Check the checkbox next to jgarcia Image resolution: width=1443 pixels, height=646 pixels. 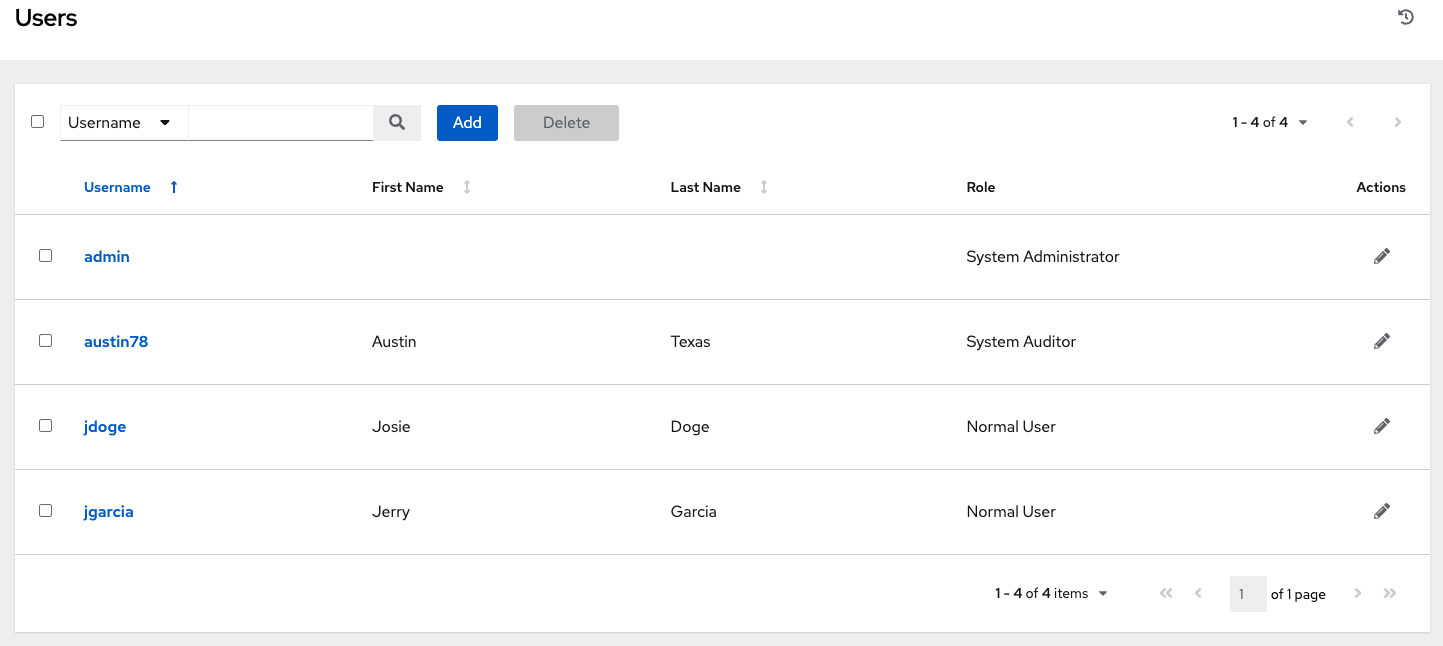(45, 510)
